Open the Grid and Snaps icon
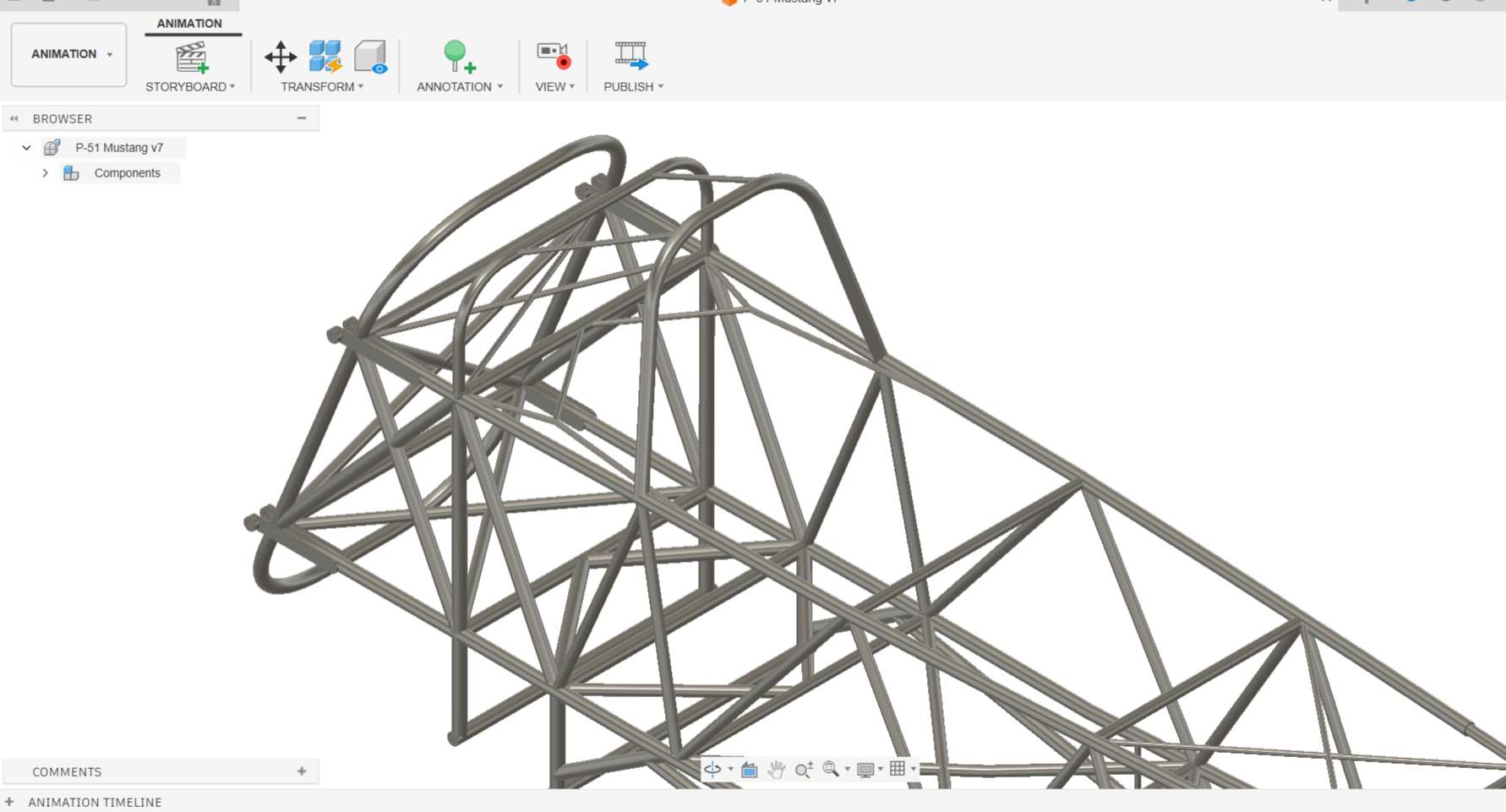Image resolution: width=1506 pixels, height=812 pixels. click(x=898, y=768)
